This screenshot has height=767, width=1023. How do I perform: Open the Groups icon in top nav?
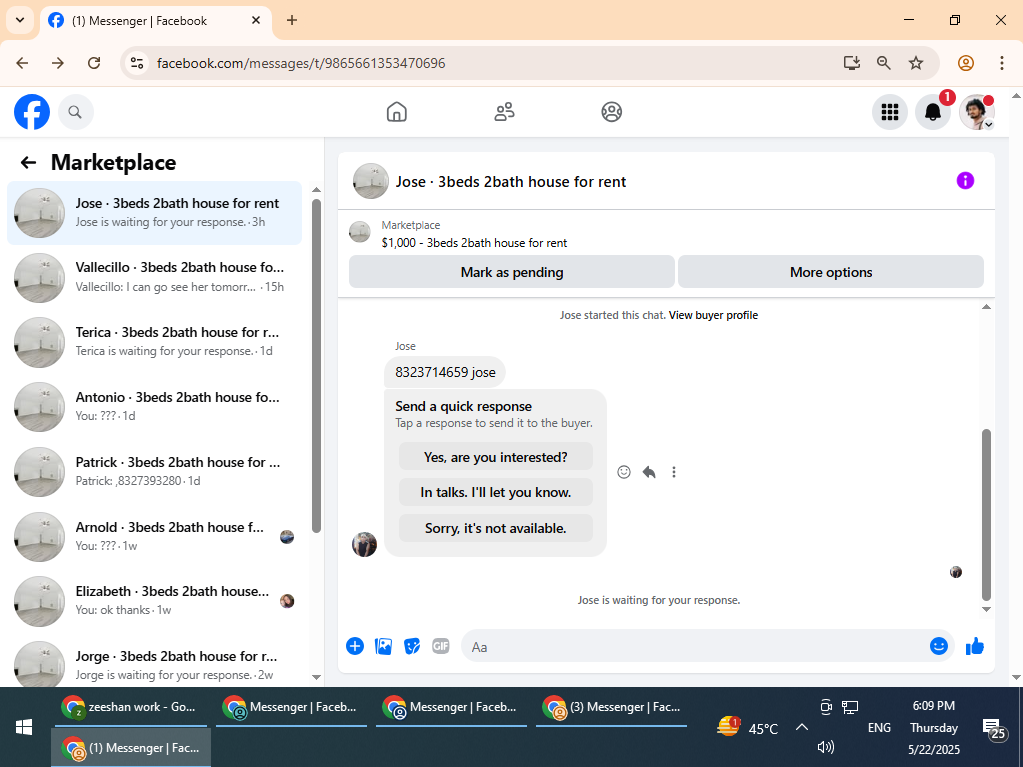611,112
